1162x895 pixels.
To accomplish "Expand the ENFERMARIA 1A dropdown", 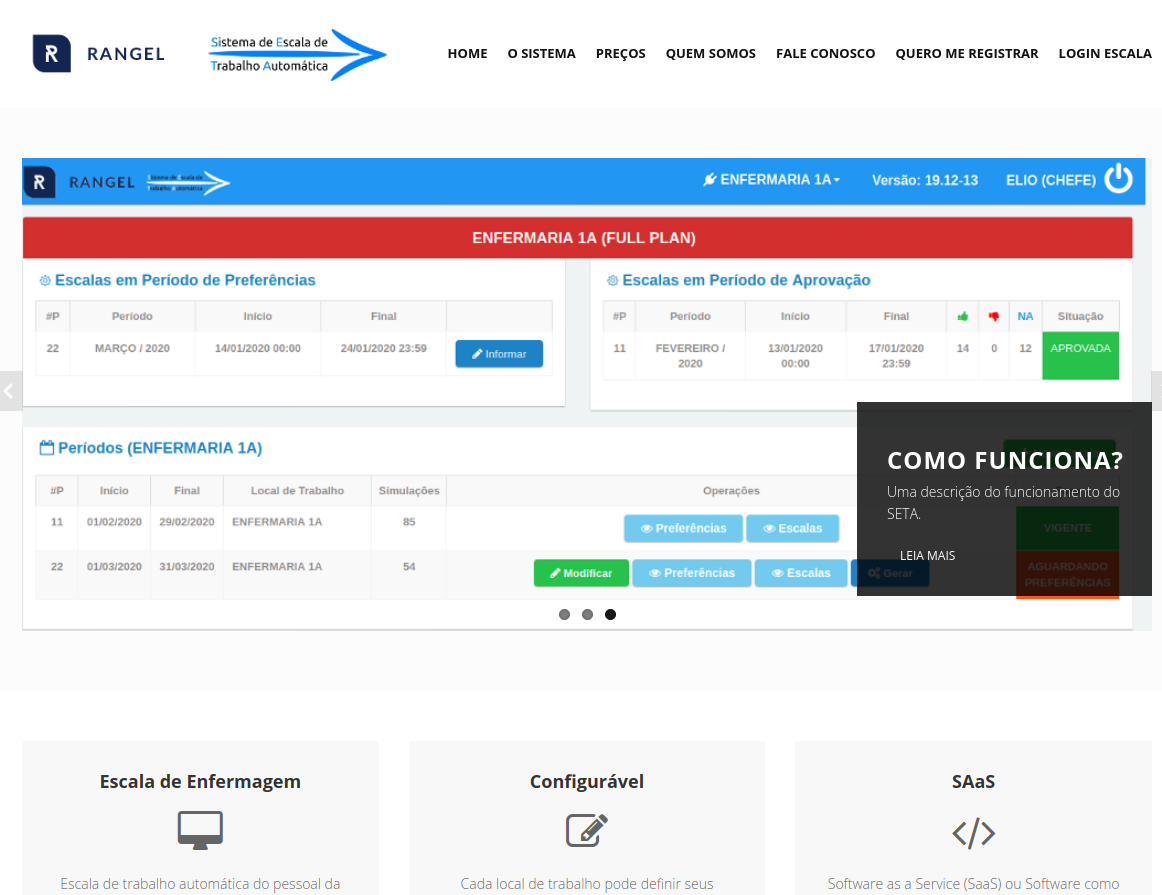I will [772, 180].
